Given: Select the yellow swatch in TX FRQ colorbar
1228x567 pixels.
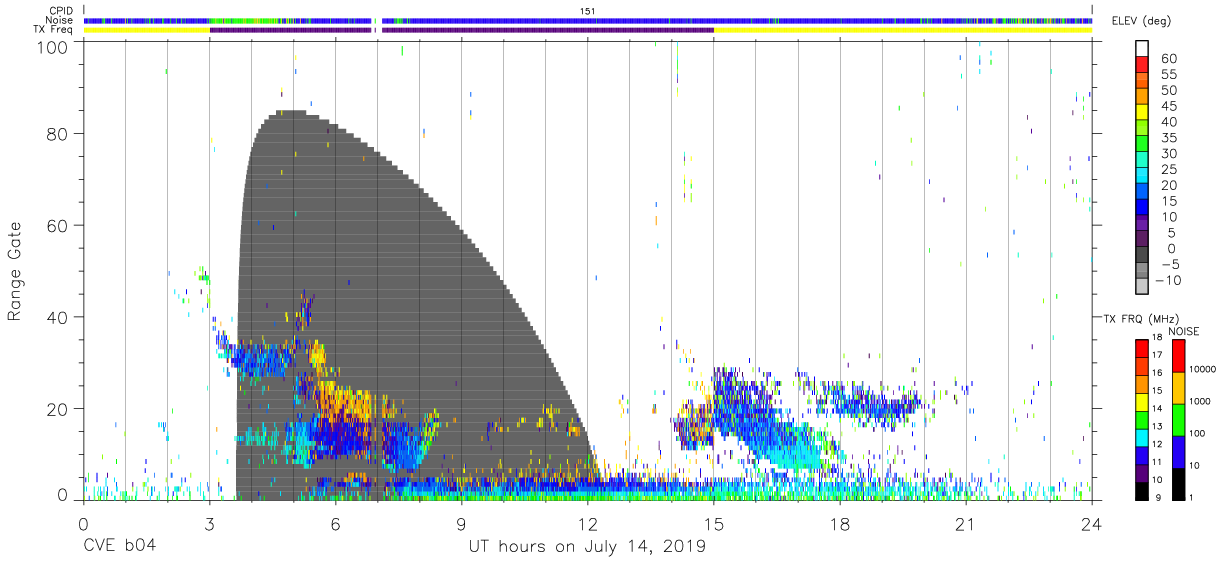Looking at the screenshot, I should coord(1142,401).
